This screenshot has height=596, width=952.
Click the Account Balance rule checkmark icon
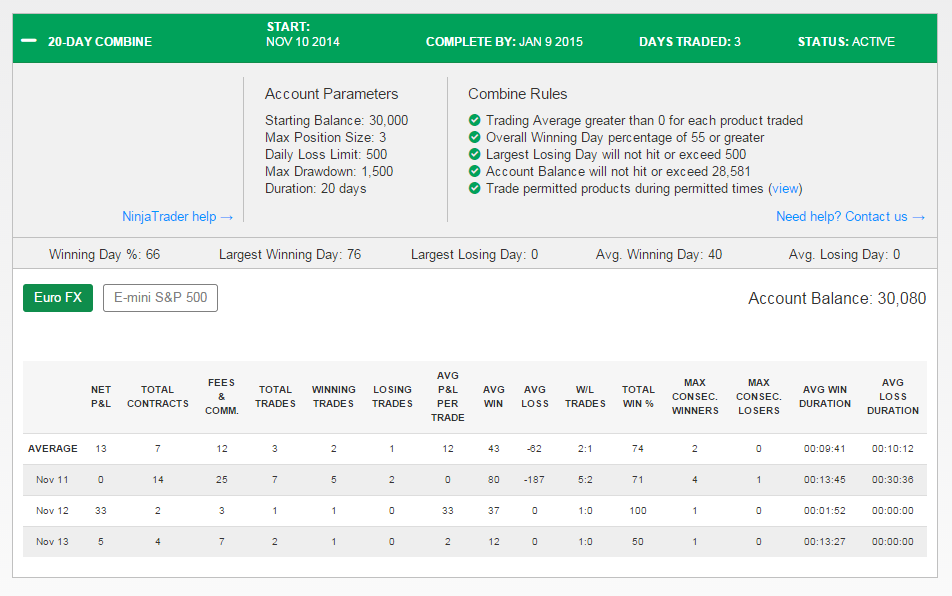point(475,171)
